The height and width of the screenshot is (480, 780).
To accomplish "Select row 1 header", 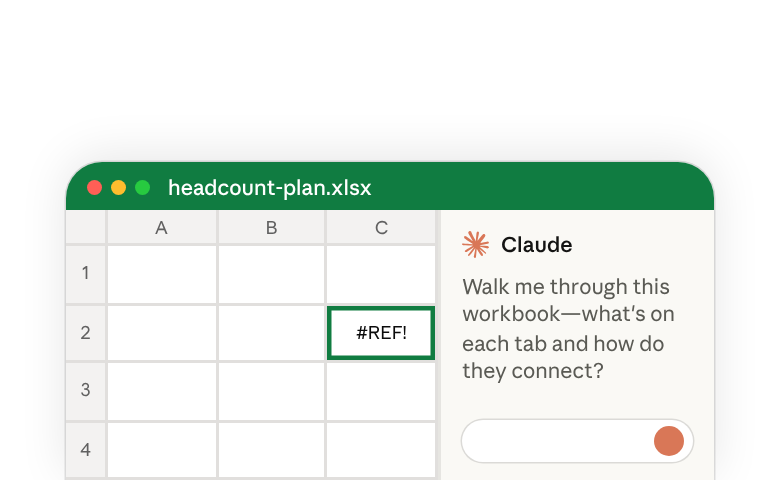I will (x=86, y=273).
